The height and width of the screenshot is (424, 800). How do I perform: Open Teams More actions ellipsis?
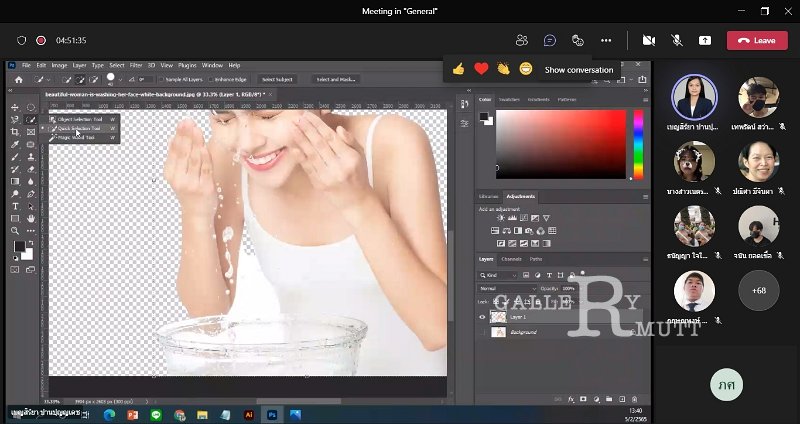coord(606,40)
